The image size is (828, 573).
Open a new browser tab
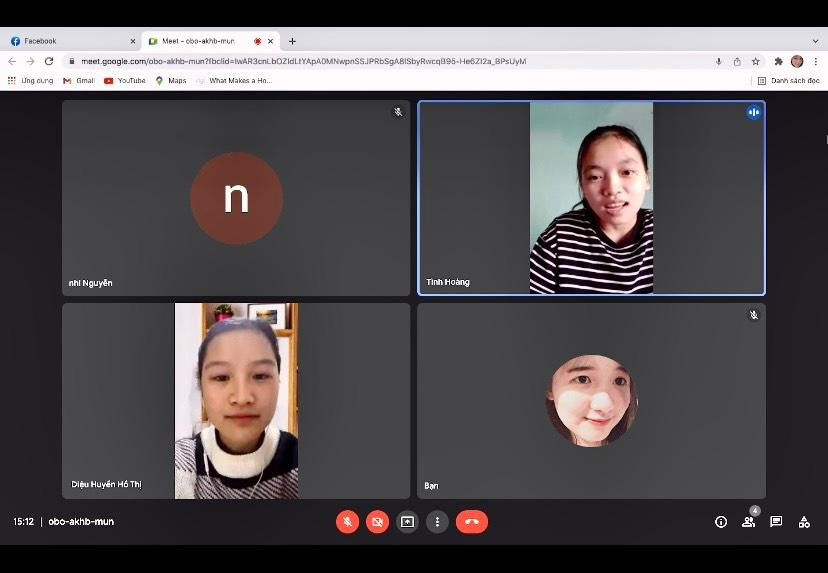(292, 41)
